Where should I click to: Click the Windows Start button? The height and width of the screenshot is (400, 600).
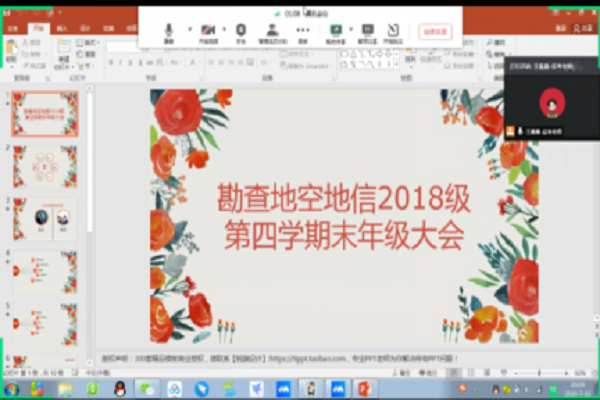pyautogui.click(x=12, y=388)
